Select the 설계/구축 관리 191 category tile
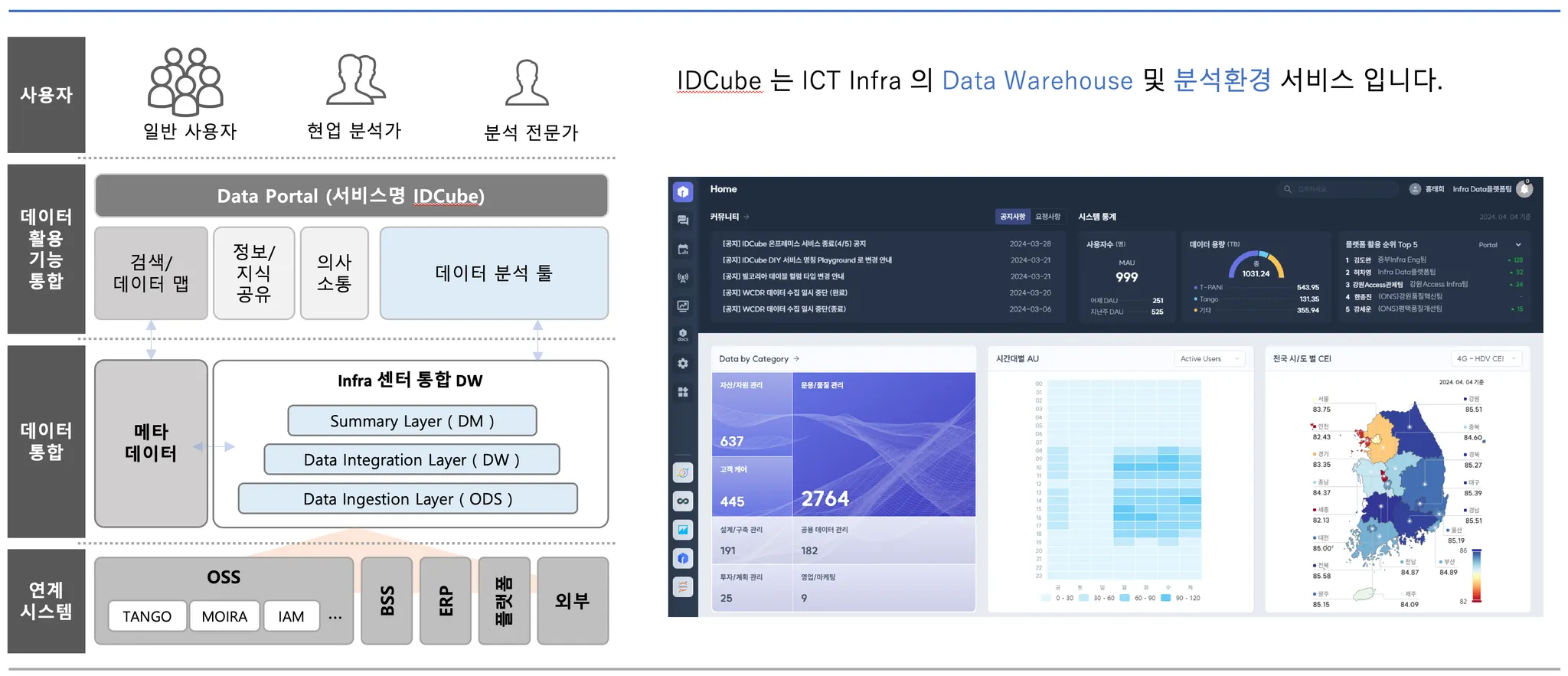The image size is (1568, 676). [x=752, y=540]
